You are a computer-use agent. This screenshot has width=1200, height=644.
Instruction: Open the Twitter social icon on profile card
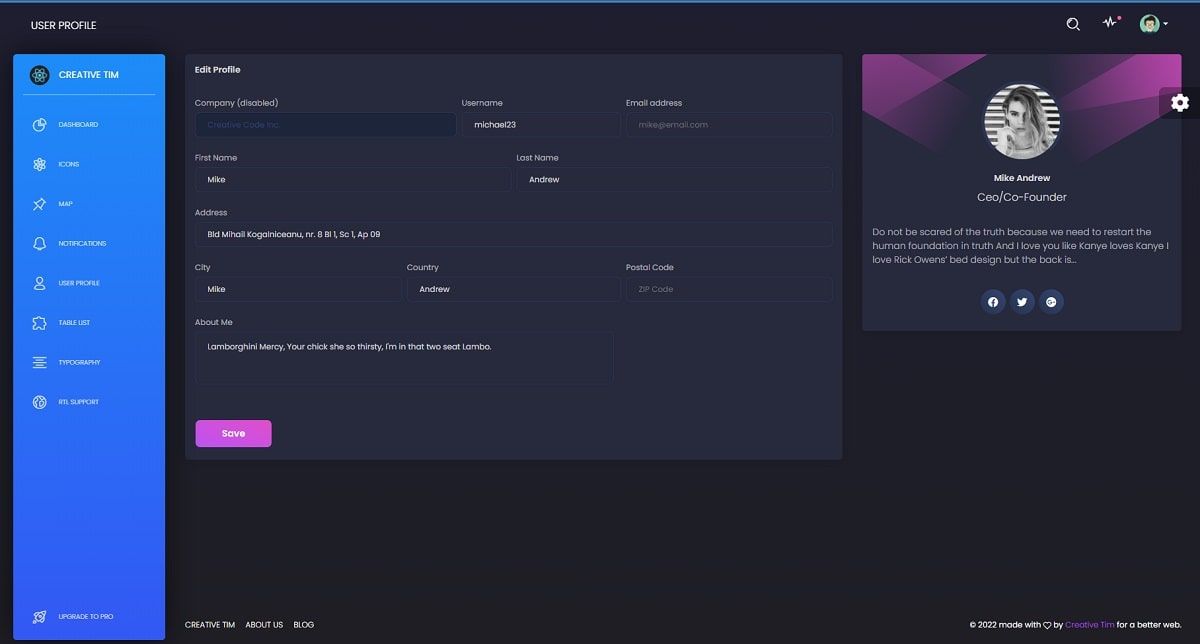1022,301
